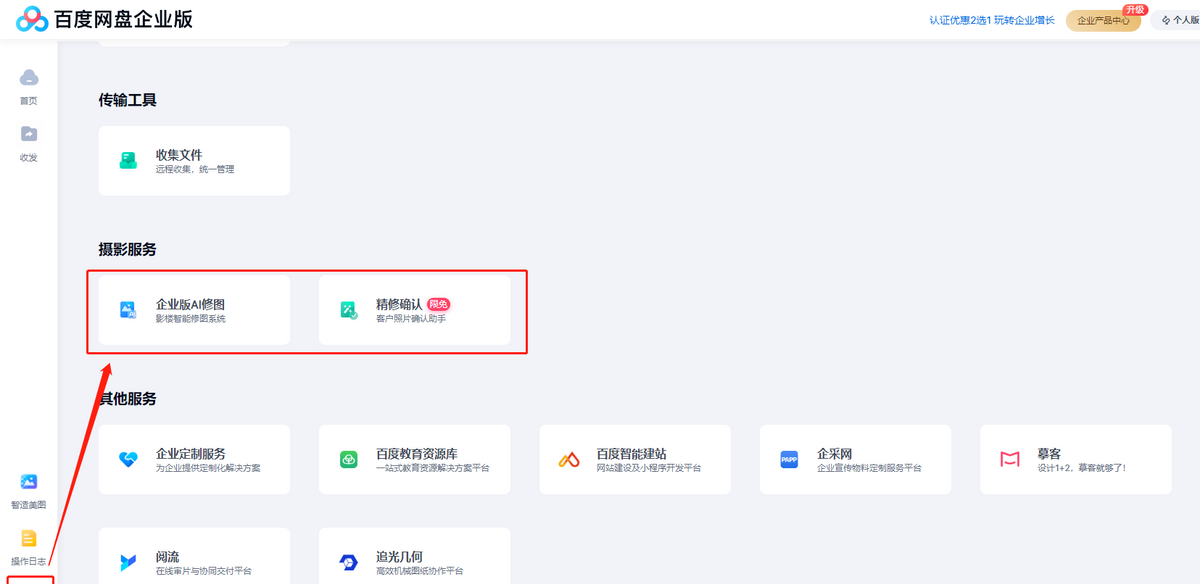Click the 收集文件 card title text
1200x584 pixels.
pos(179,155)
